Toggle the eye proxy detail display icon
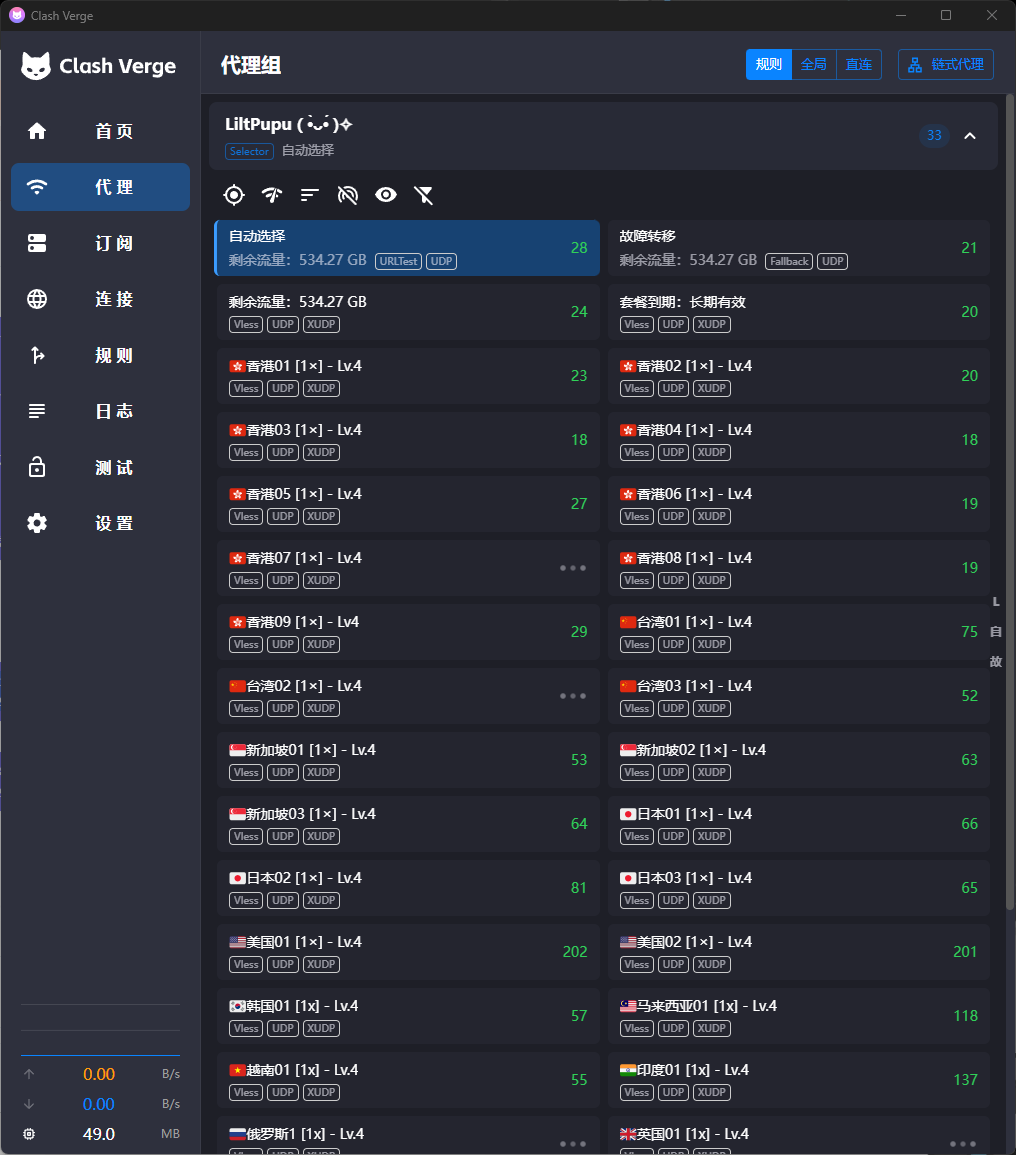Screen dimensions: 1016x1155 386,195
